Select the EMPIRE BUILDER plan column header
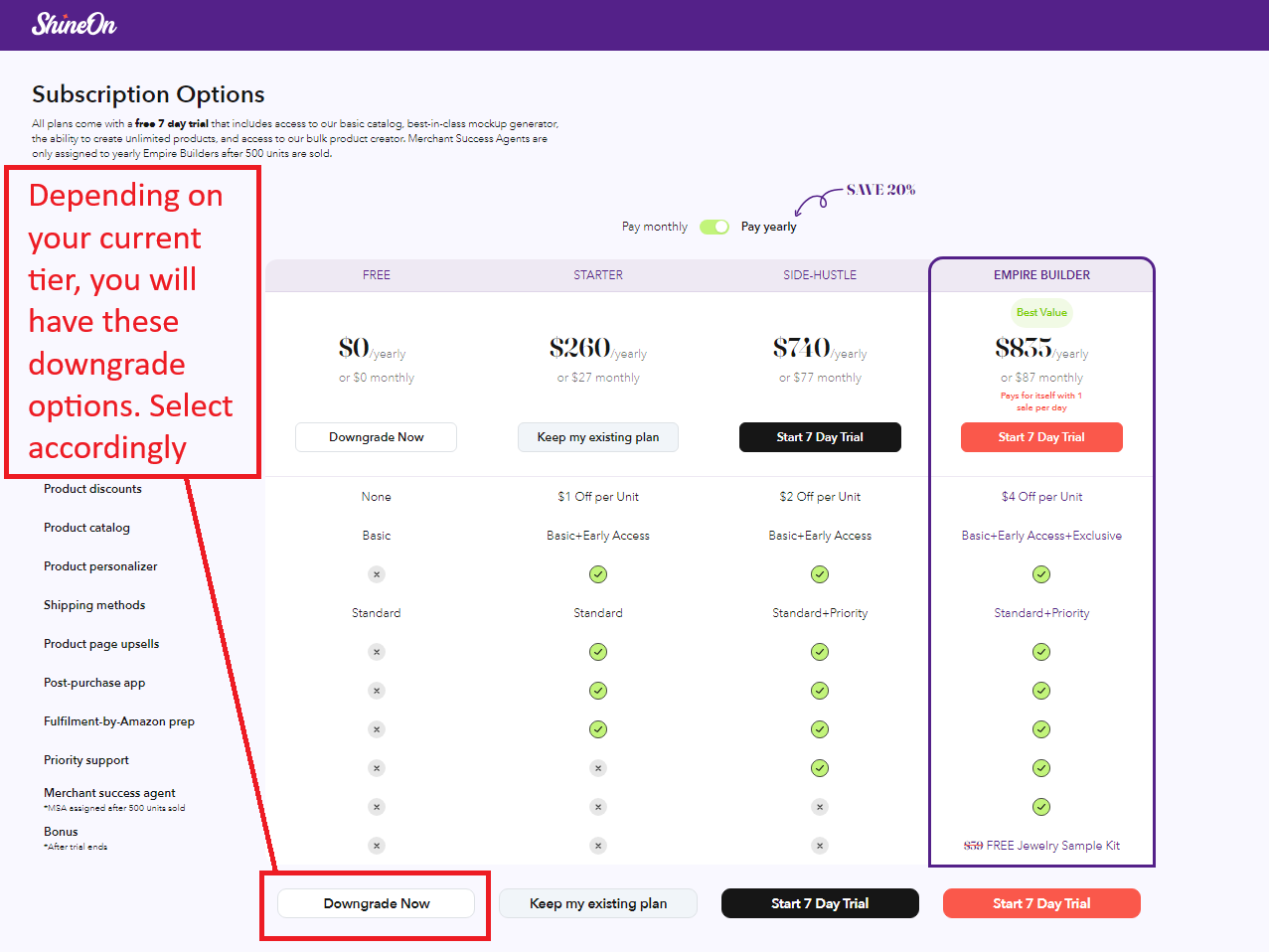Viewport: 1269px width, 952px height. click(1041, 275)
